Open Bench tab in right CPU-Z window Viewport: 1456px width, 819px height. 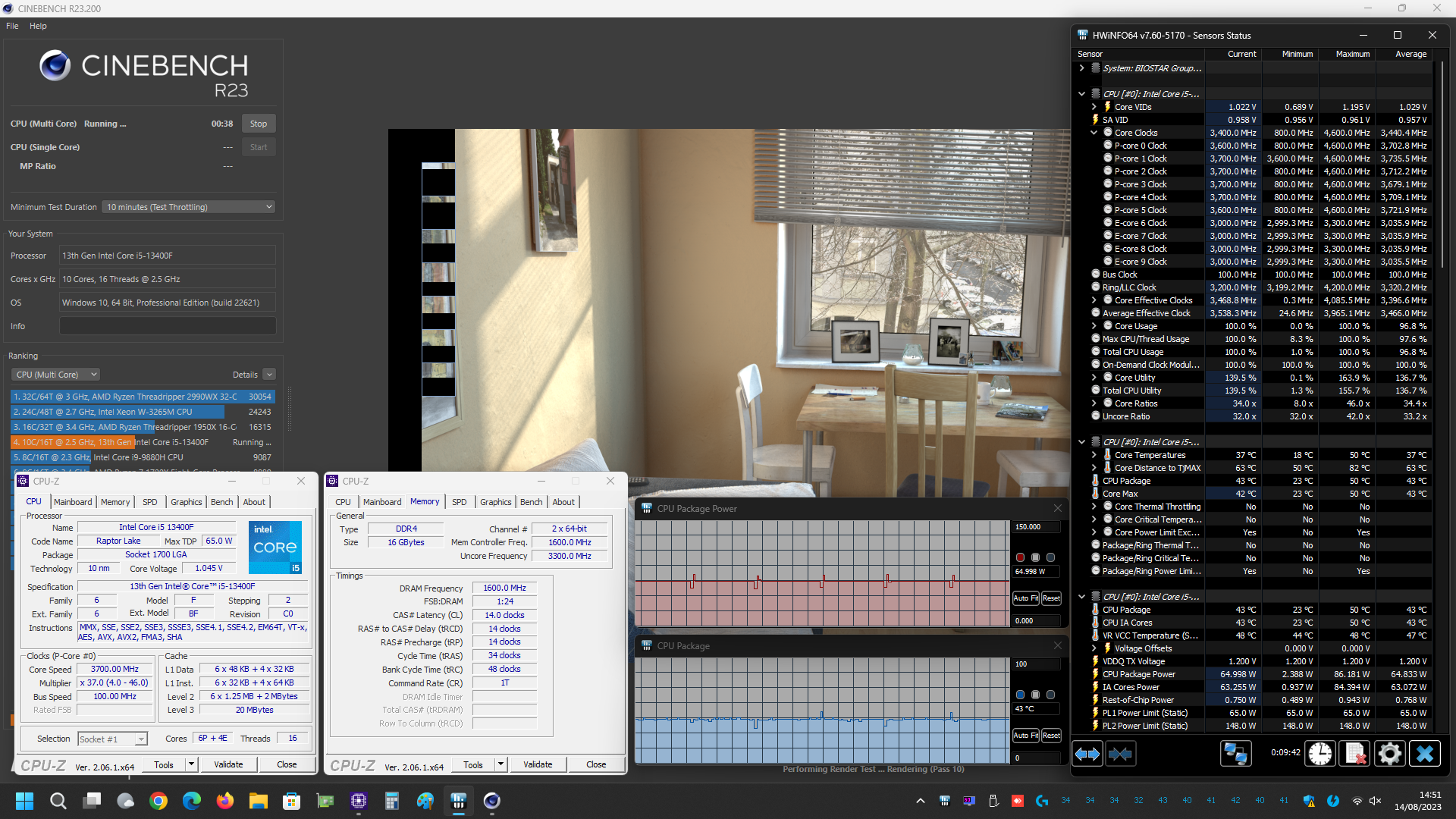click(x=531, y=502)
